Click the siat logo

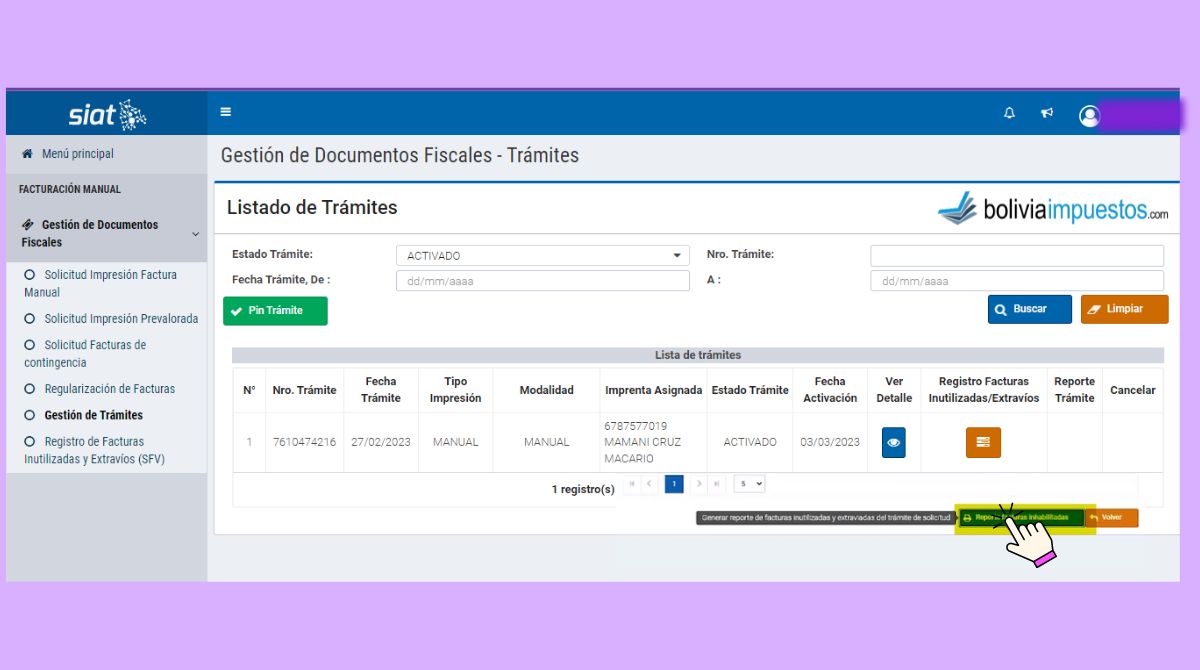tap(107, 115)
